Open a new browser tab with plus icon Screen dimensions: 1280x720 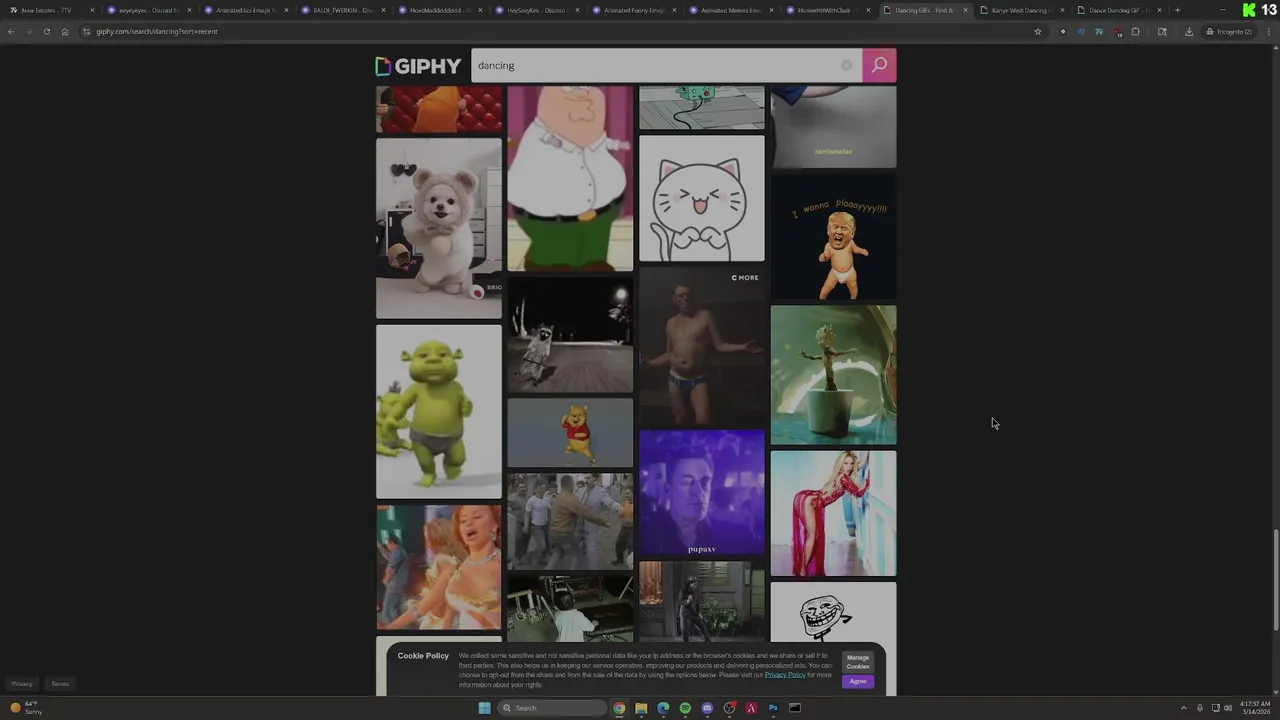coord(1177,10)
